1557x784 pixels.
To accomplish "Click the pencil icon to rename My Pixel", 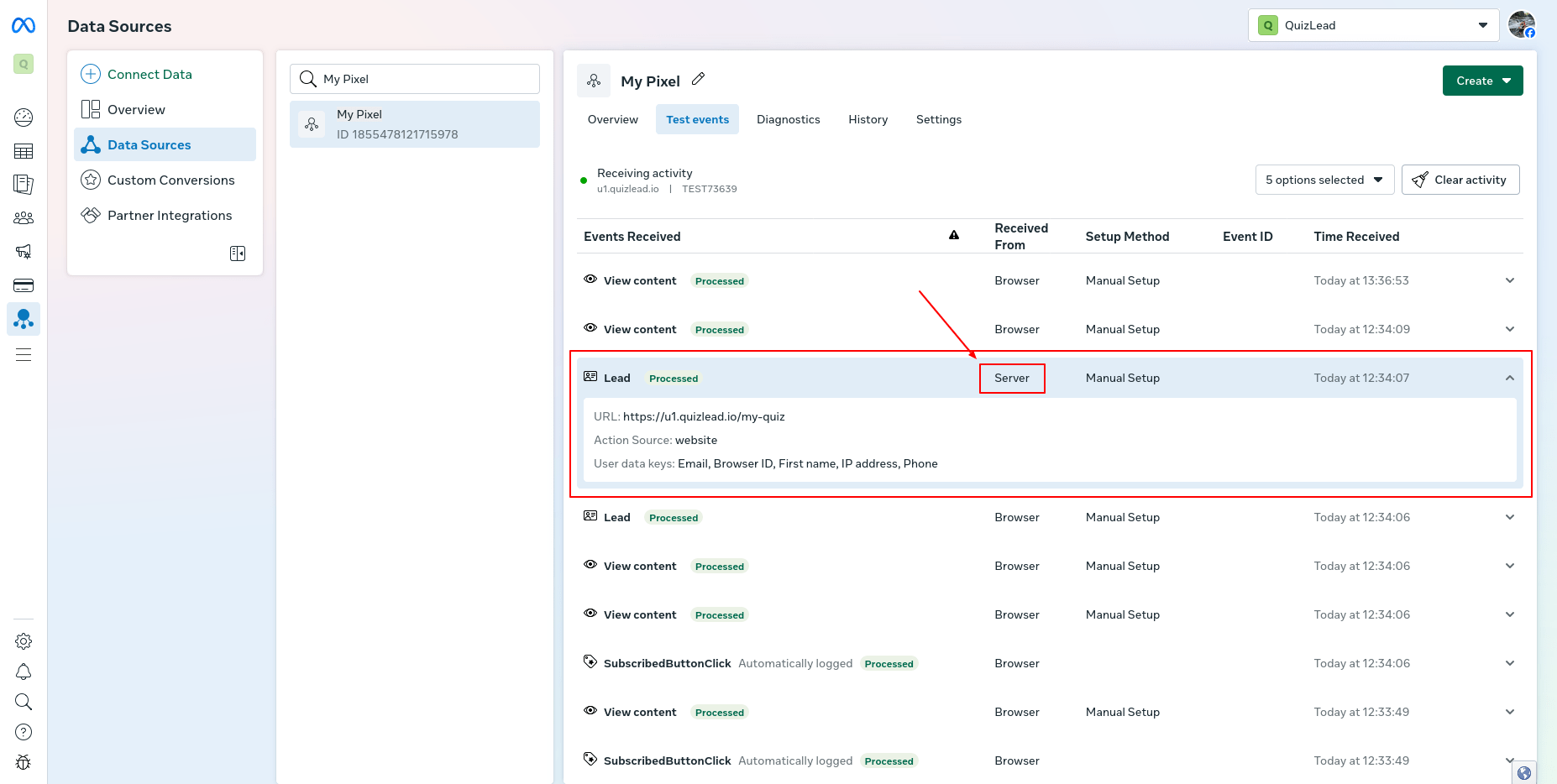I will 698,80.
